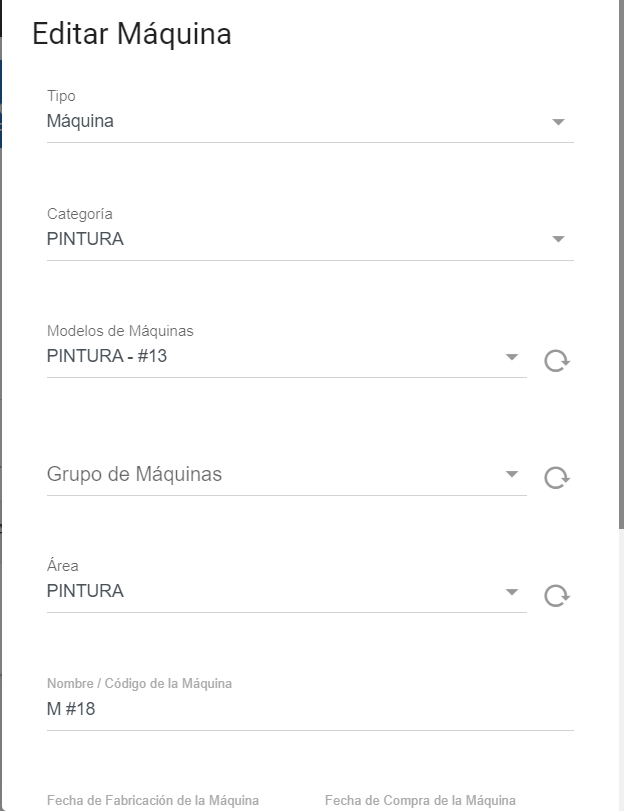Open the Grupo de Máquinas dropdown arrow
This screenshot has height=811, width=624.
pos(512,474)
